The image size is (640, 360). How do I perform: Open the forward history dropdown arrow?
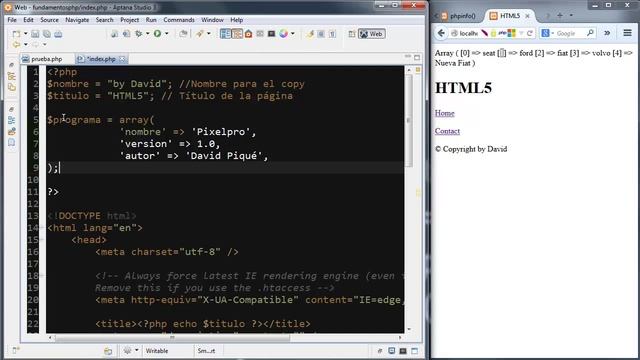pyautogui.click(x=44, y=44)
